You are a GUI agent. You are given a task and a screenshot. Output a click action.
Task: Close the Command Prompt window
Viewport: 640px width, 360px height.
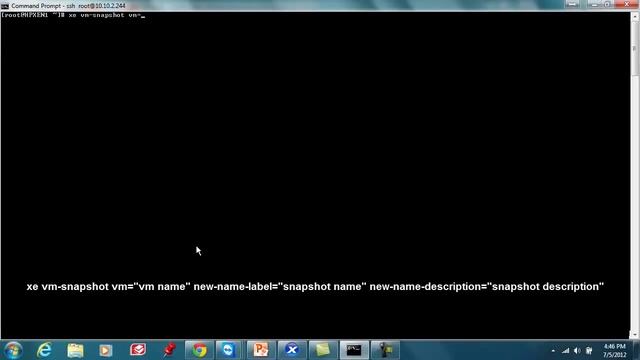pyautogui.click(x=627, y=4)
